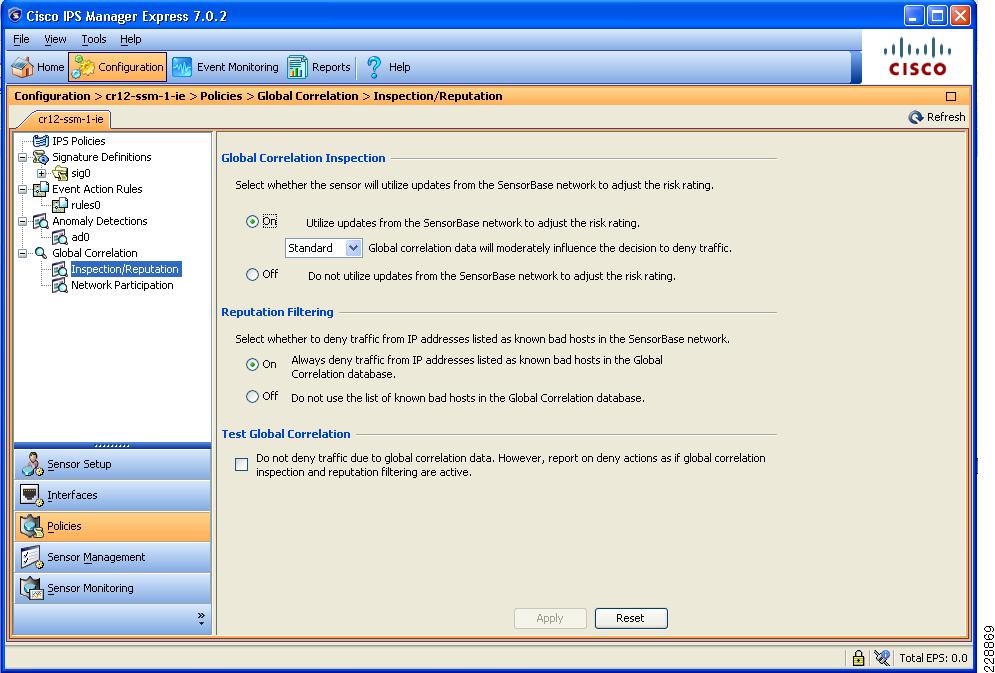
Task: Click the Anomaly Detections icon
Action: (41, 221)
